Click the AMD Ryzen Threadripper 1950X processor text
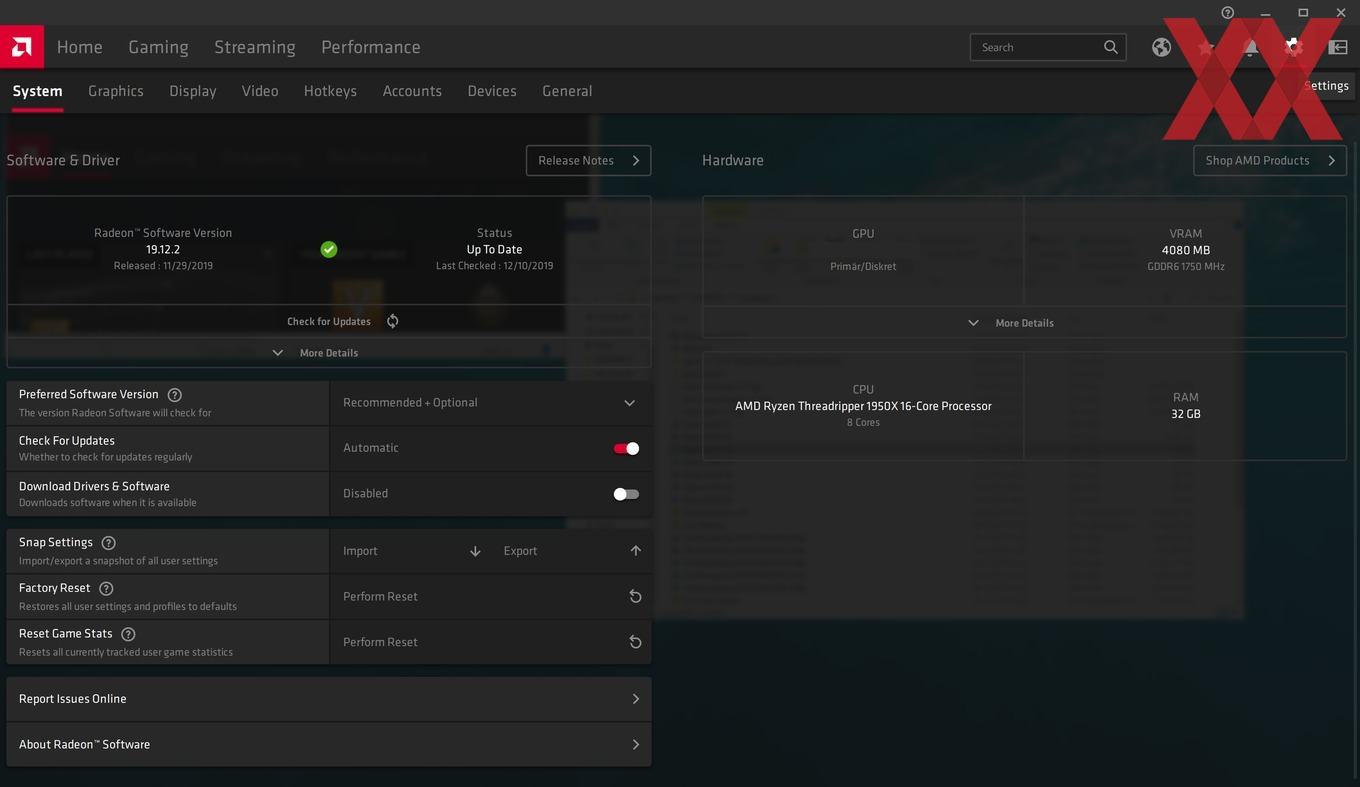Viewport: 1360px width, 787px height. coord(863,406)
